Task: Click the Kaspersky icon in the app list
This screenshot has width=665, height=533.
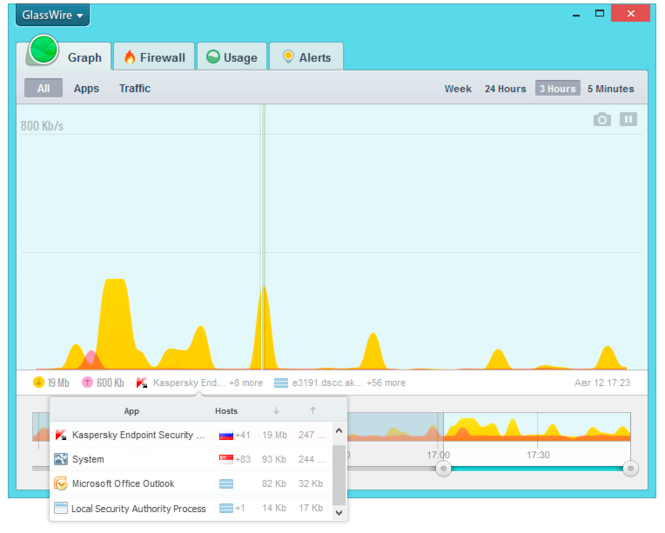Action: click(61, 435)
